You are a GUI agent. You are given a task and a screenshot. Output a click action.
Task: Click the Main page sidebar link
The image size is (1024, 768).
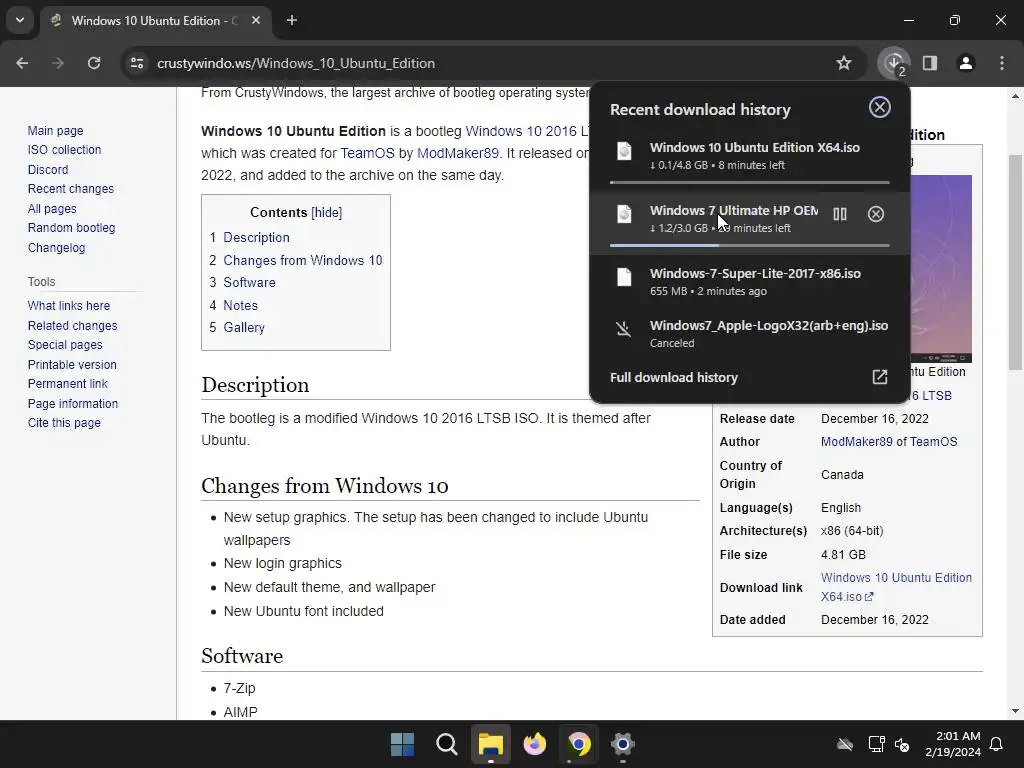(56, 131)
